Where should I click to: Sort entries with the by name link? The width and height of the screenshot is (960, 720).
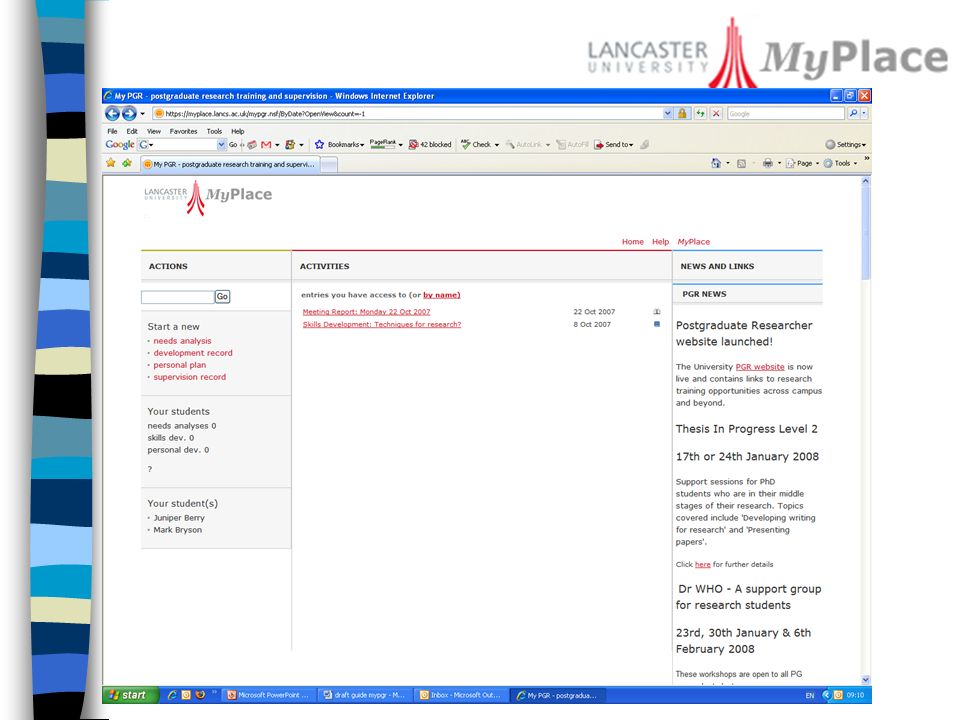coord(441,295)
